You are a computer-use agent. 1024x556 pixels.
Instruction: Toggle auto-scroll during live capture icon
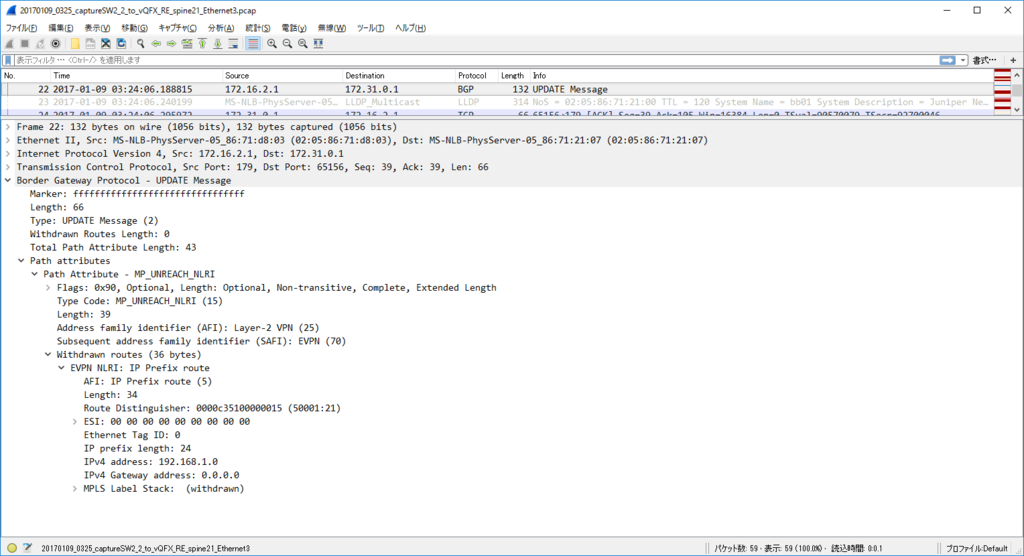point(233,44)
